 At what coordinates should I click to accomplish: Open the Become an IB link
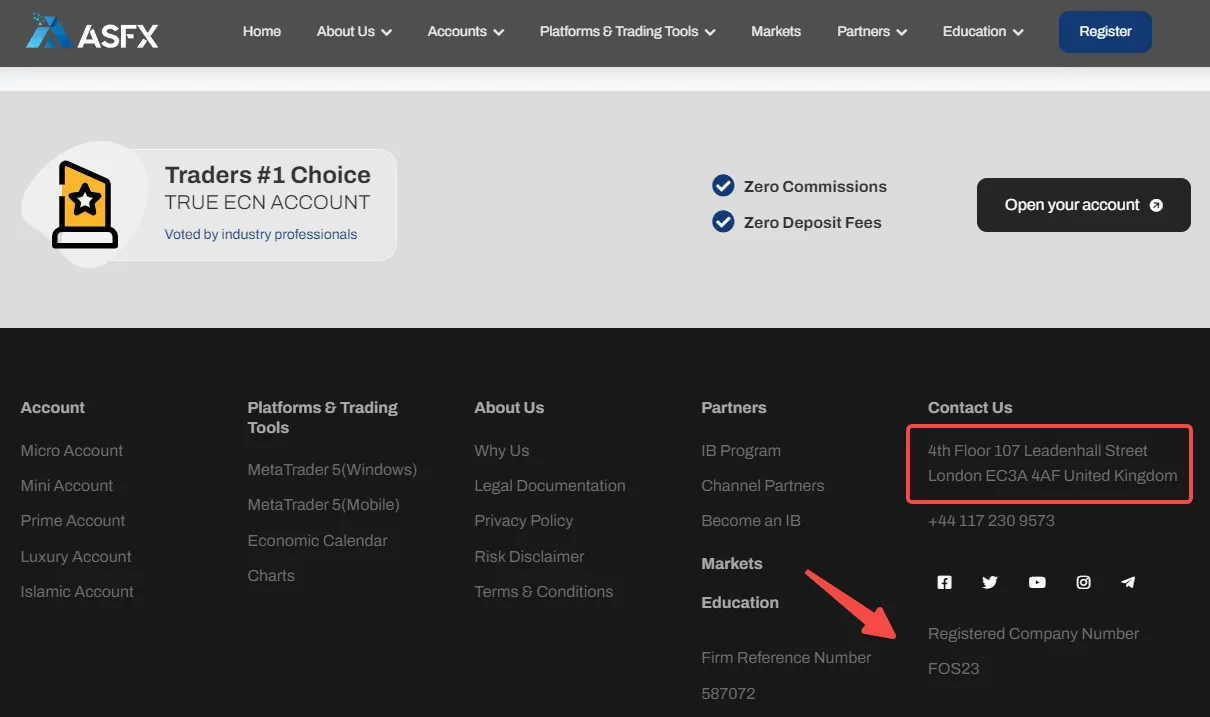pos(751,521)
